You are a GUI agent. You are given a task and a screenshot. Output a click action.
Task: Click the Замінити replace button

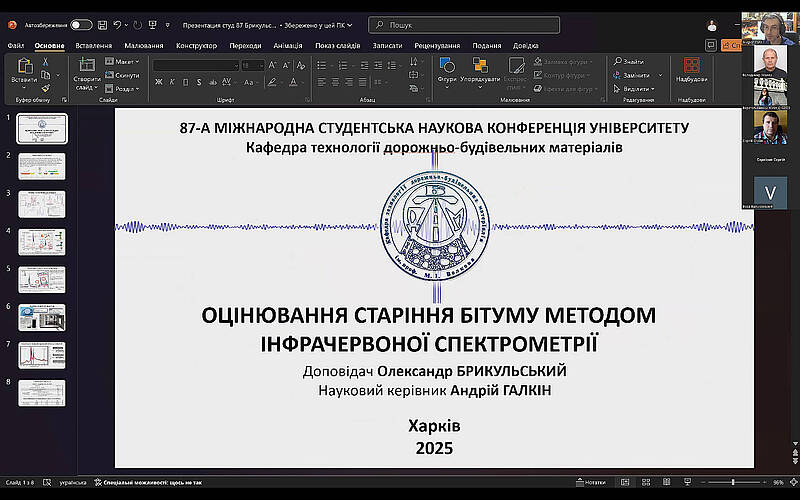click(632, 75)
